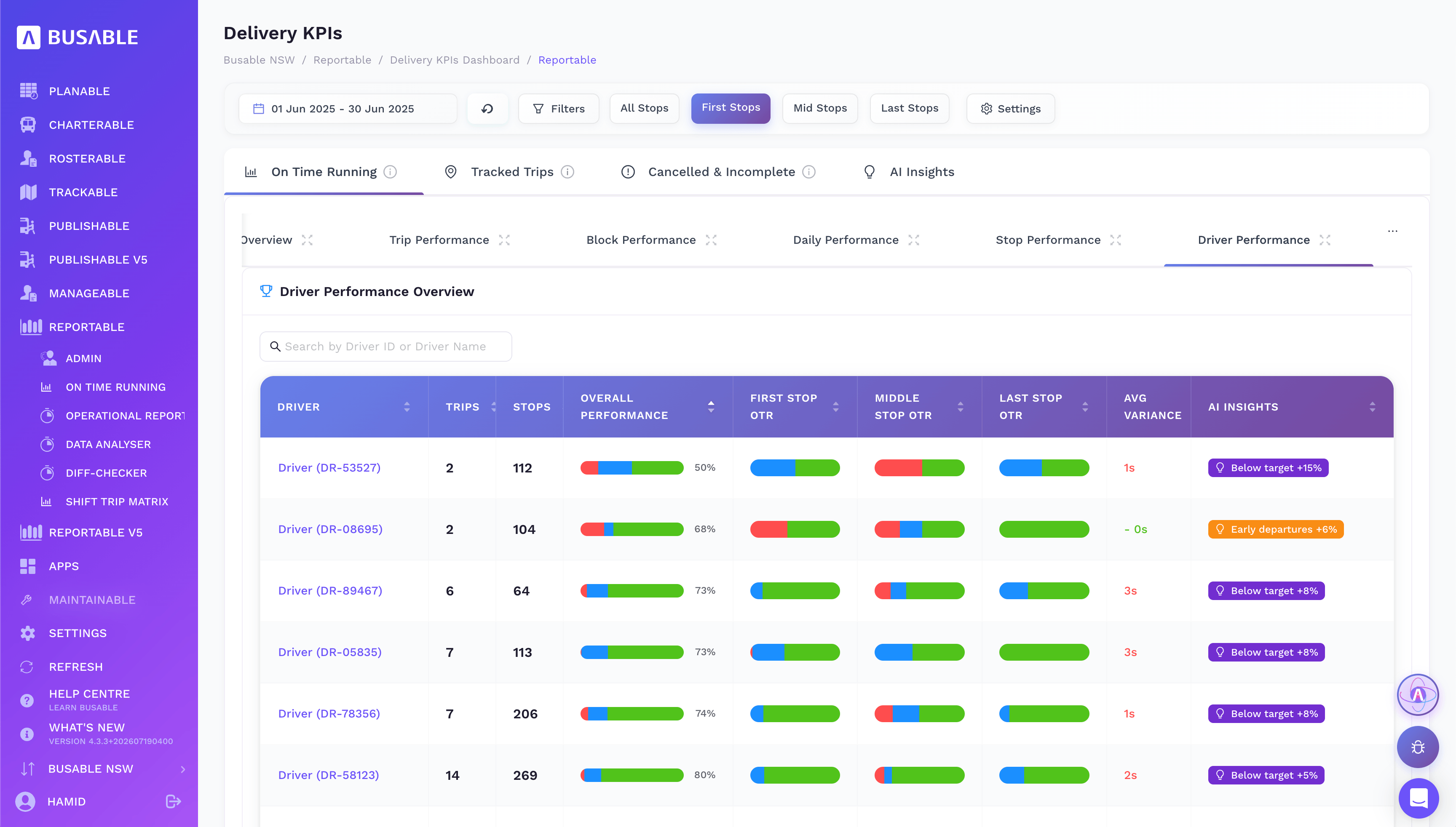Expand the Driver Performance fullscreen icon
This screenshot has width=1456, height=827.
pyautogui.click(x=1325, y=240)
